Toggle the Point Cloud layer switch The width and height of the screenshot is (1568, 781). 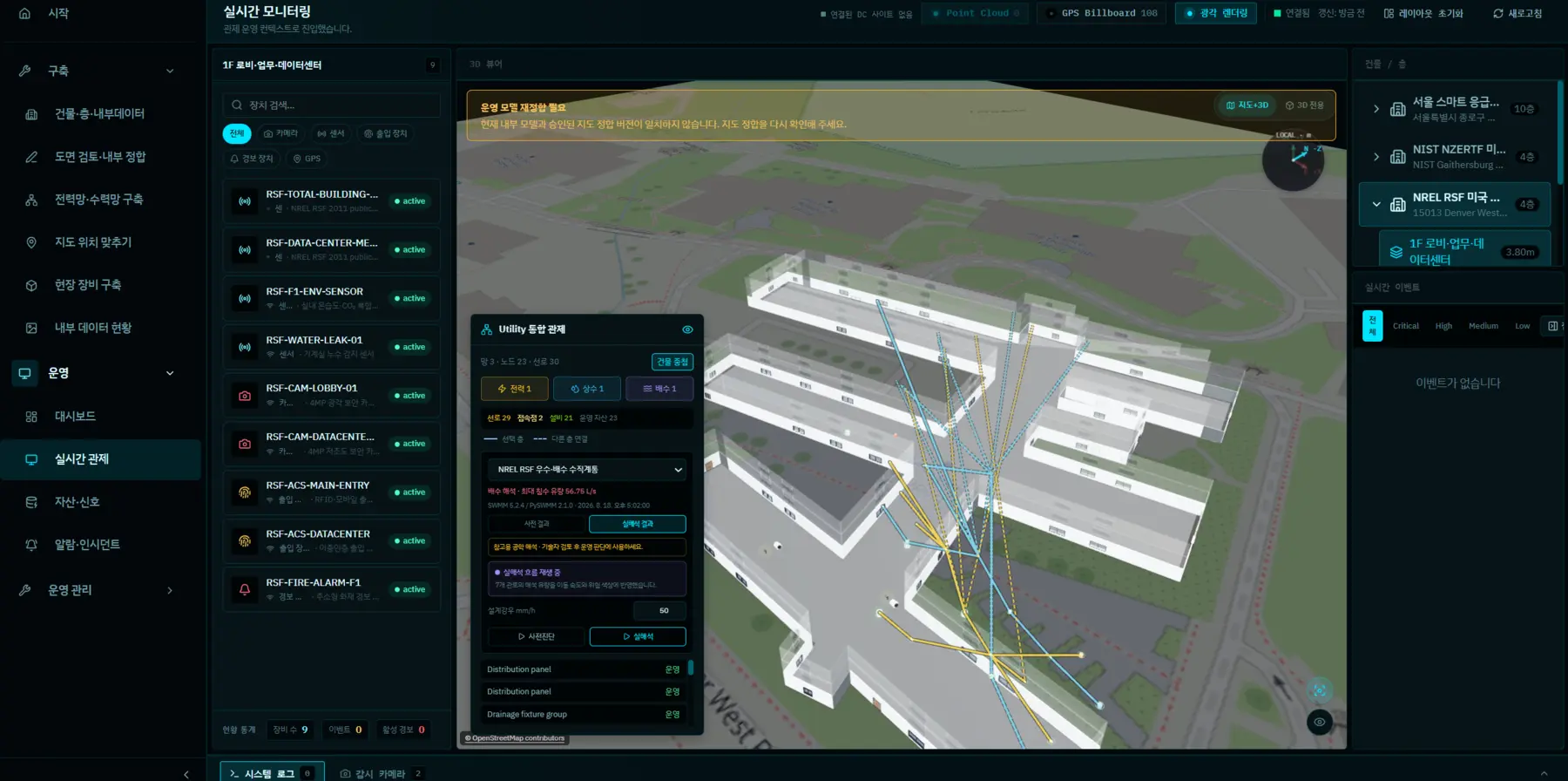click(976, 13)
